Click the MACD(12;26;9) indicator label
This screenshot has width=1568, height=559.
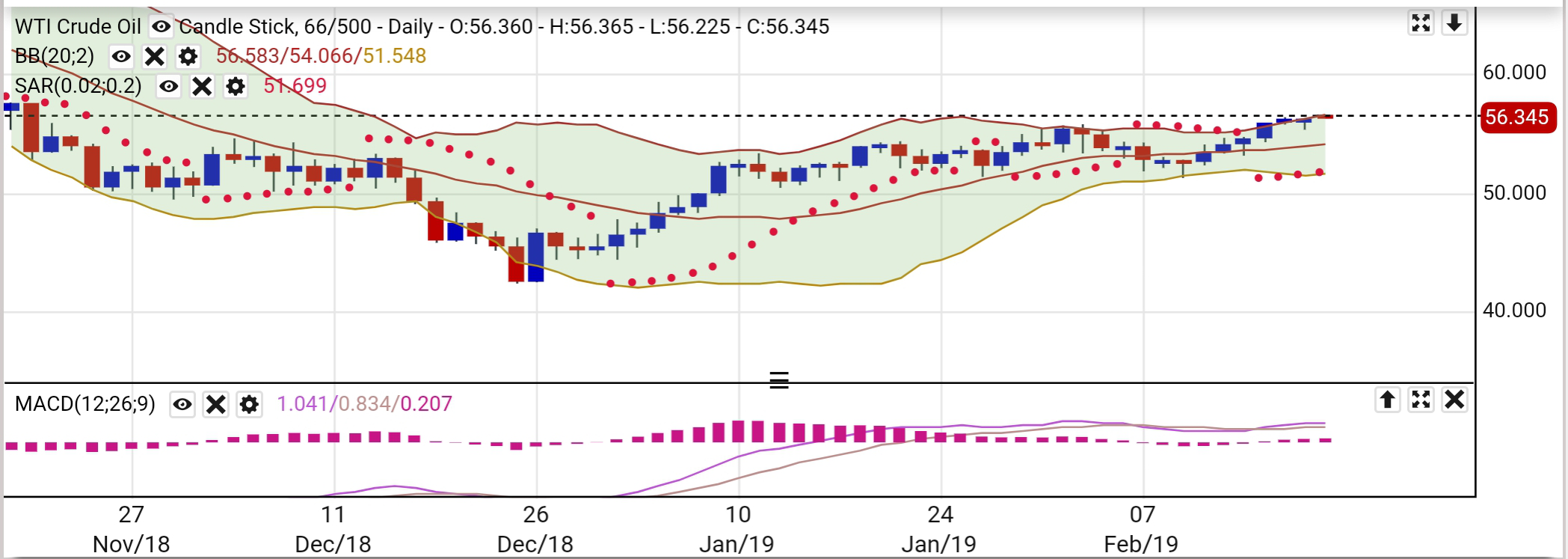point(85,404)
